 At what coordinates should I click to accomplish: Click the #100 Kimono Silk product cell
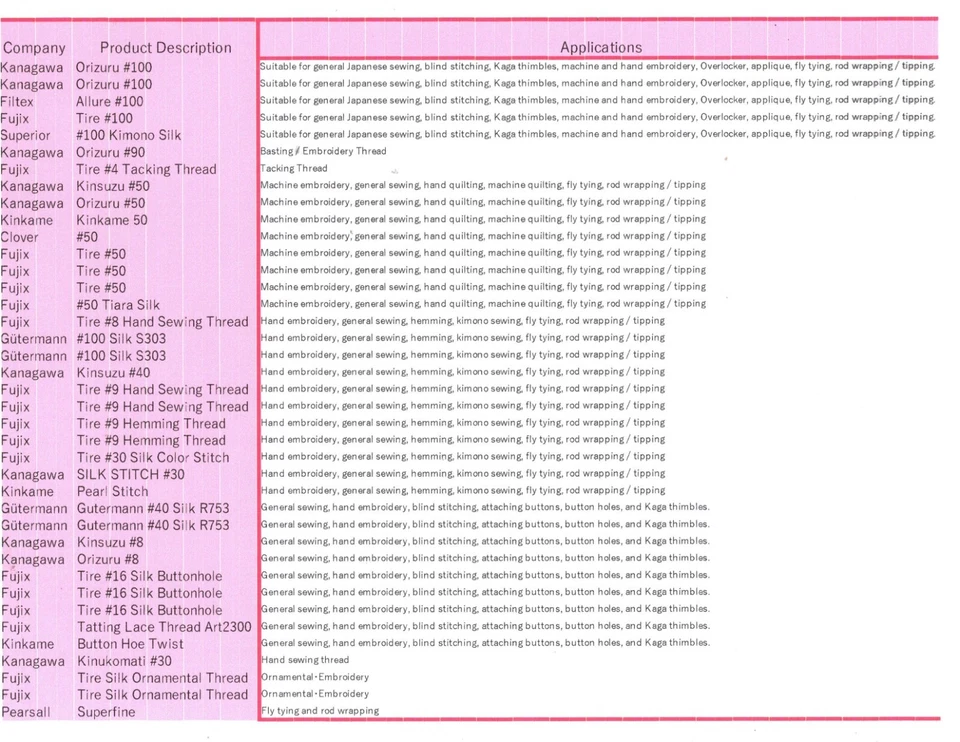(x=129, y=135)
